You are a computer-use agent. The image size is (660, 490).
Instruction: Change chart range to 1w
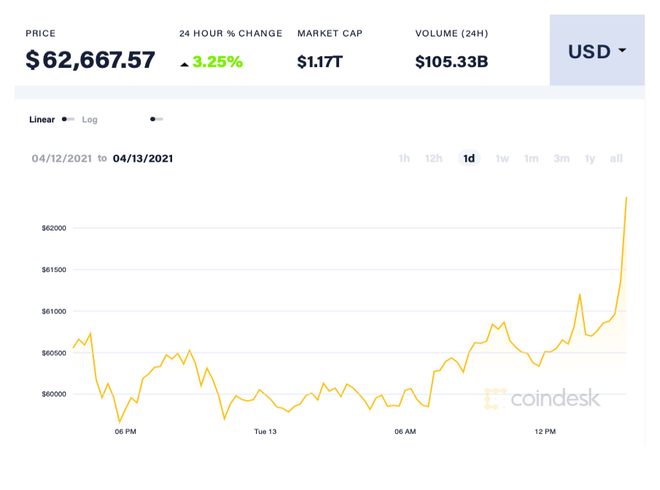502,158
